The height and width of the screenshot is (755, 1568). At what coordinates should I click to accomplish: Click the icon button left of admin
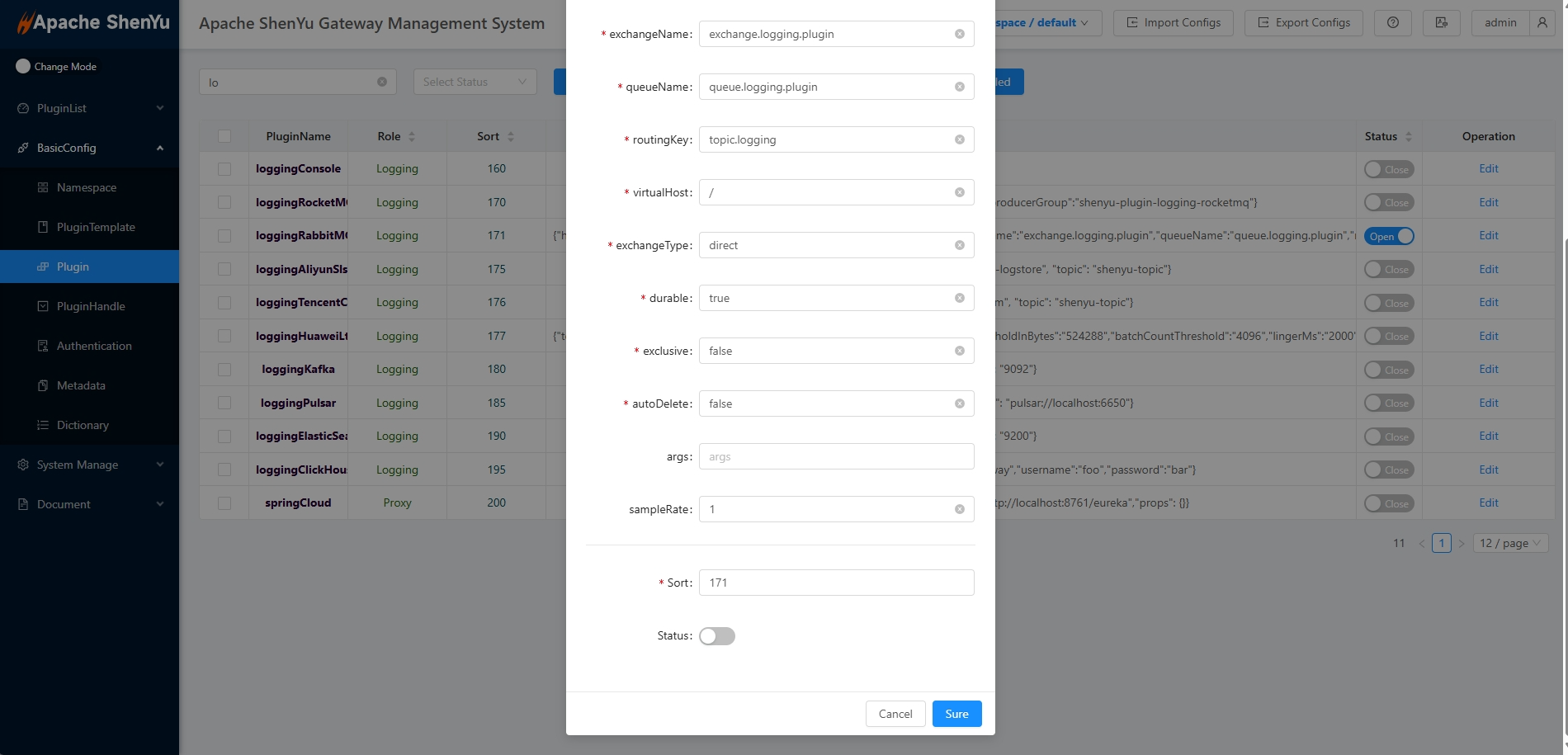(1441, 23)
